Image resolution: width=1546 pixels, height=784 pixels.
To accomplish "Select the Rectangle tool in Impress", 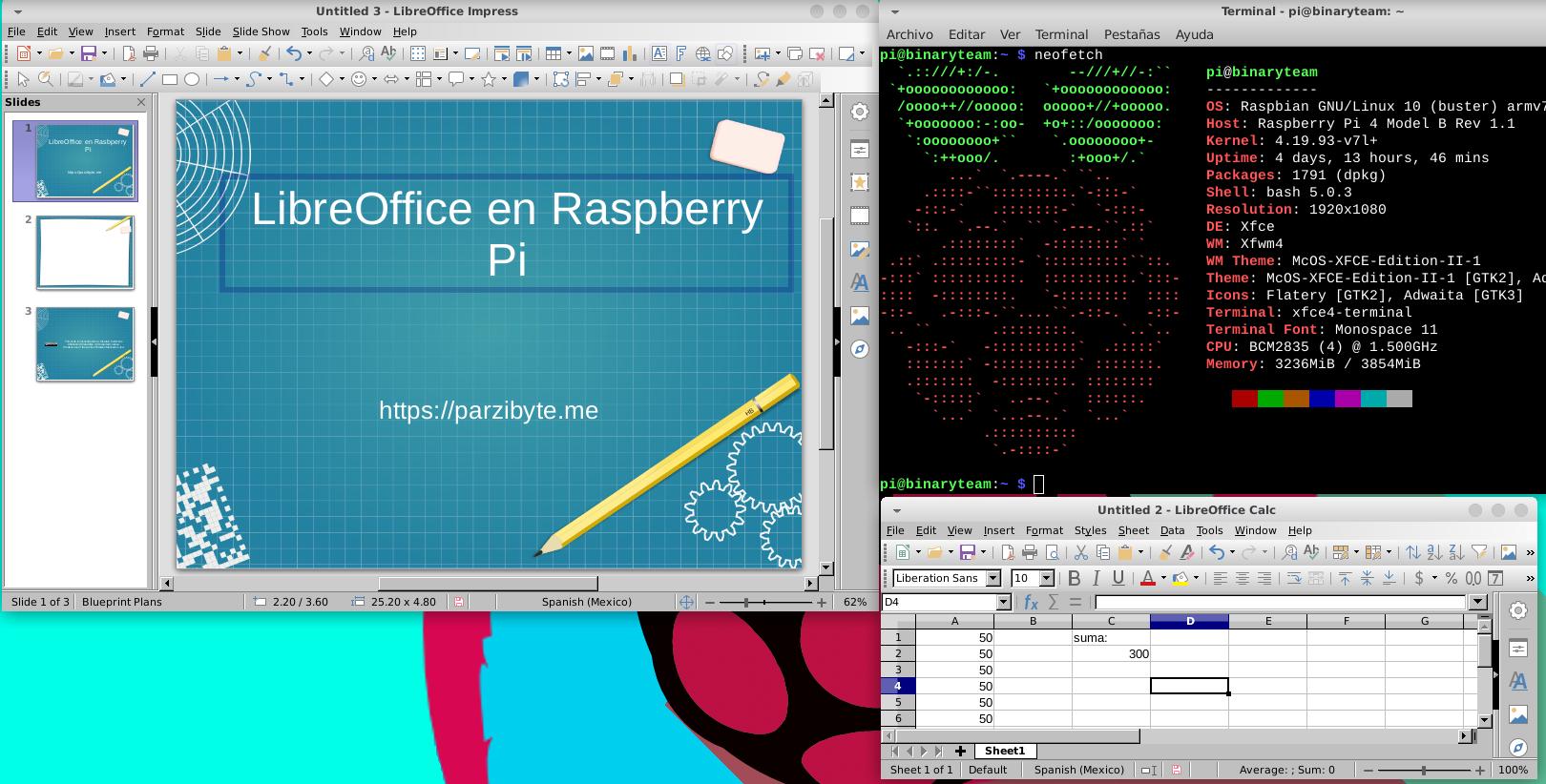I will [170, 79].
